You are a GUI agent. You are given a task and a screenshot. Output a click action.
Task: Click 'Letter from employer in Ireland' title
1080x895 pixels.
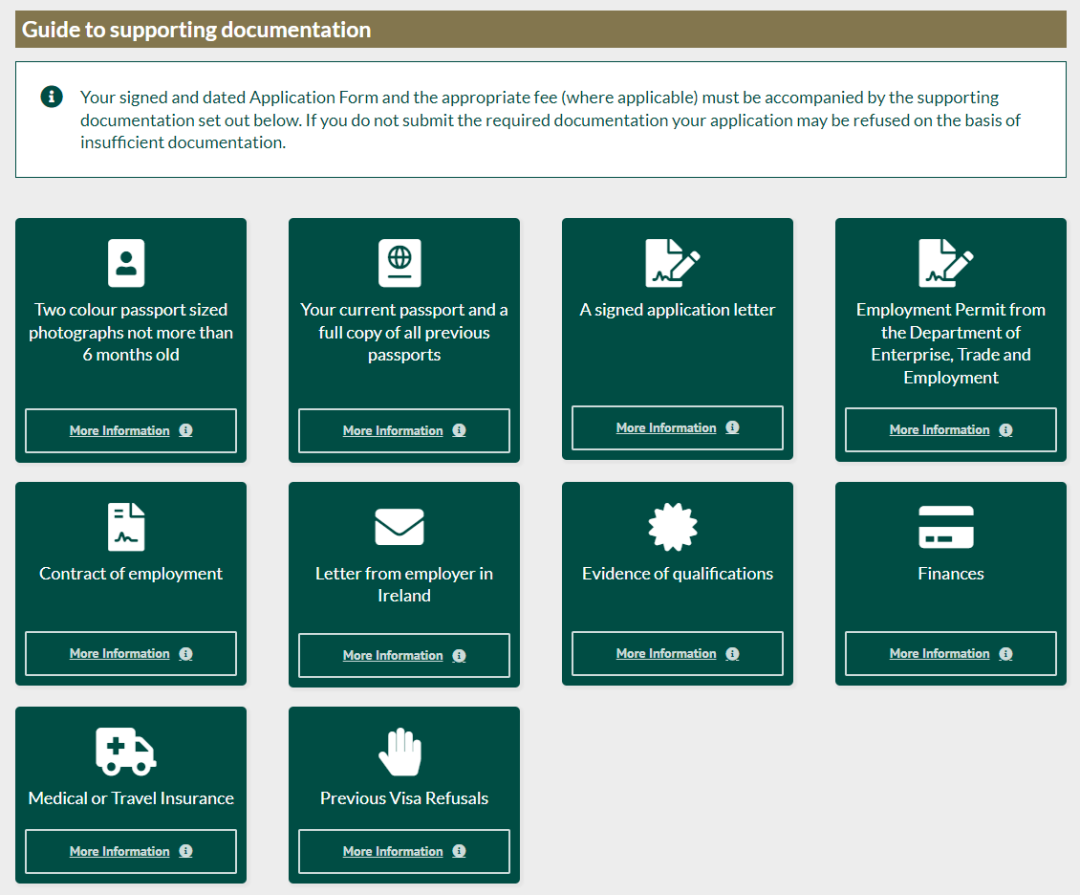point(404,584)
